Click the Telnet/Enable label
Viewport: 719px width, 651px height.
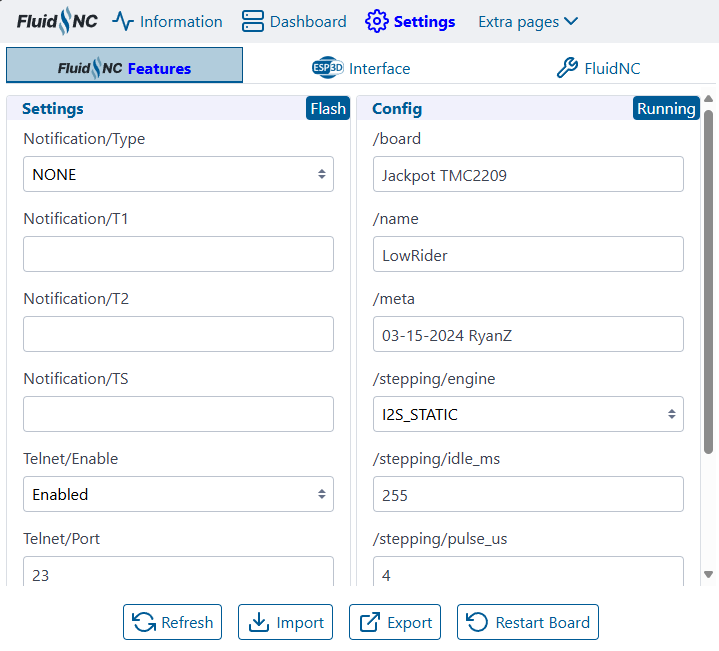(x=71, y=458)
